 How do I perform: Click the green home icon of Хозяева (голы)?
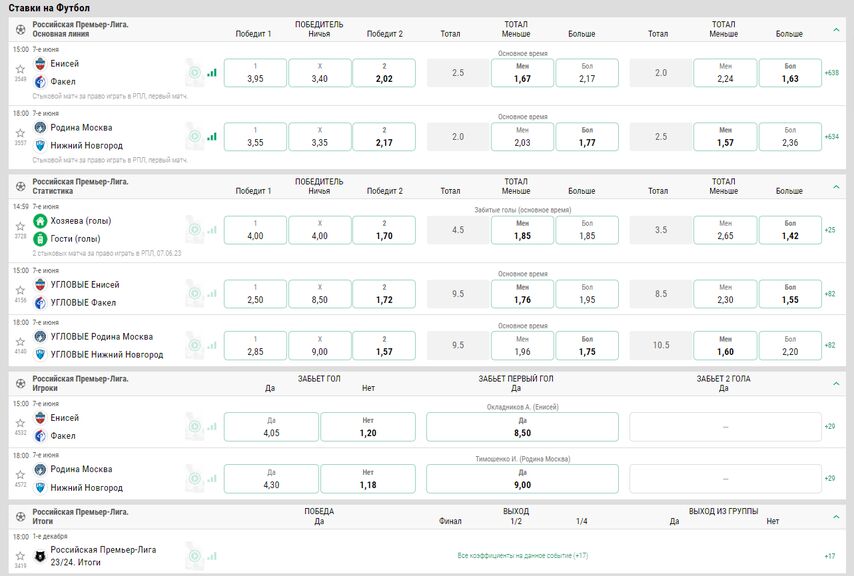[40, 221]
